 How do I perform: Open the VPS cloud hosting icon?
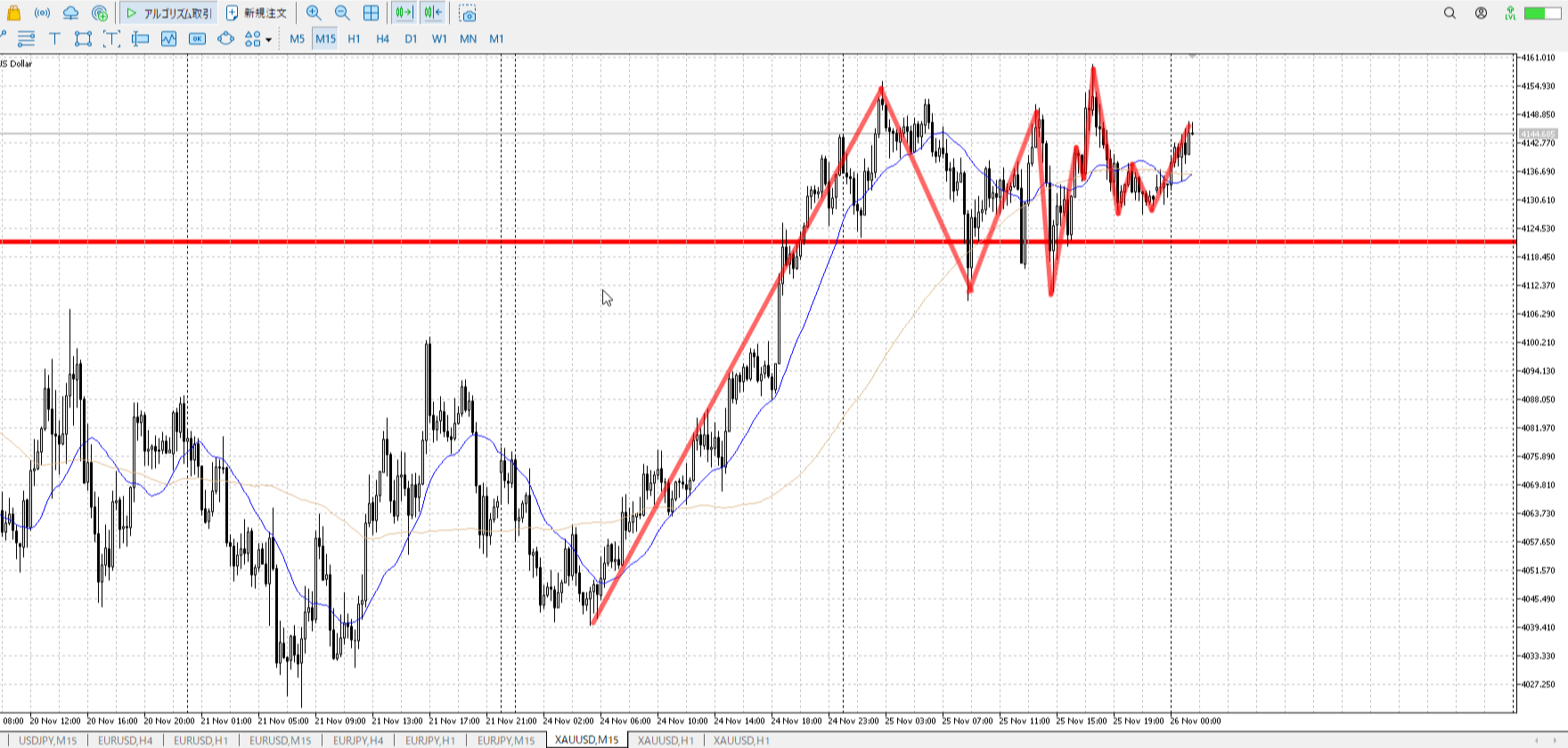pos(70,13)
